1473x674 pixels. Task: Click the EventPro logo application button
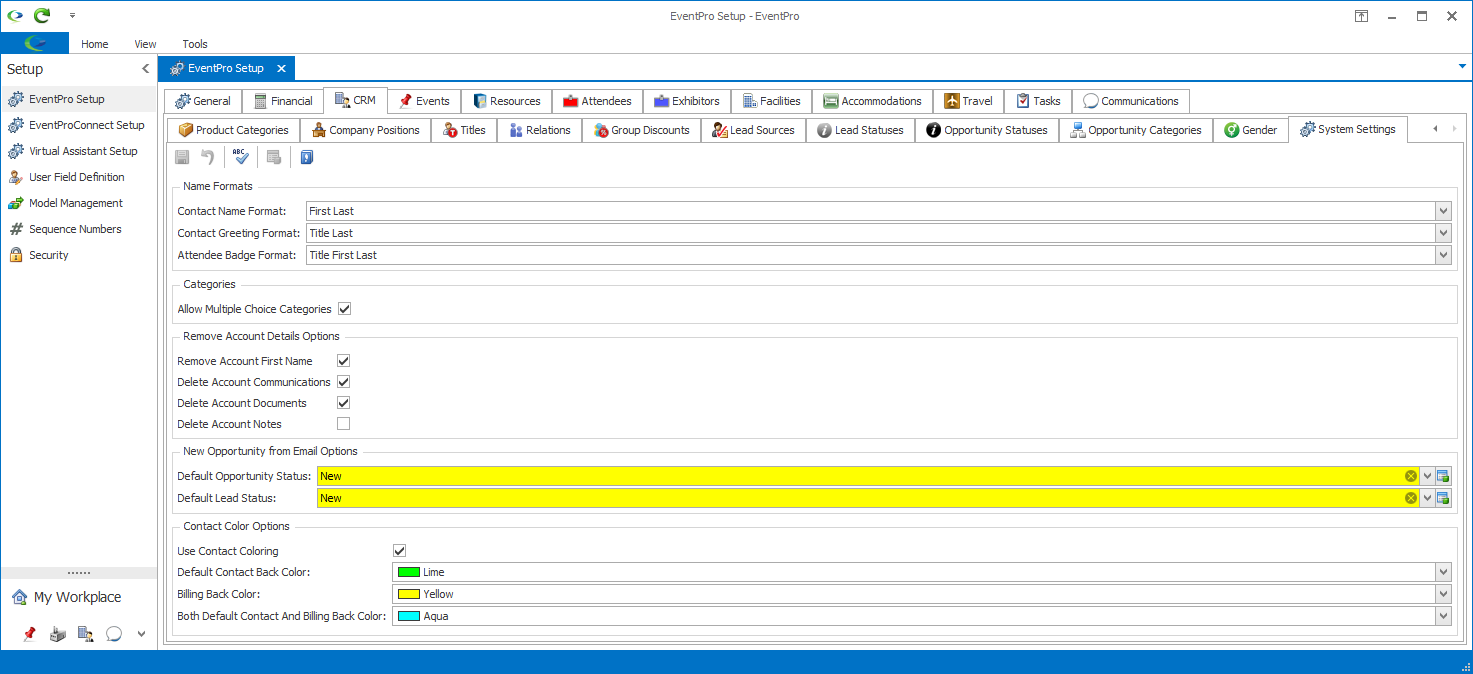tap(35, 43)
